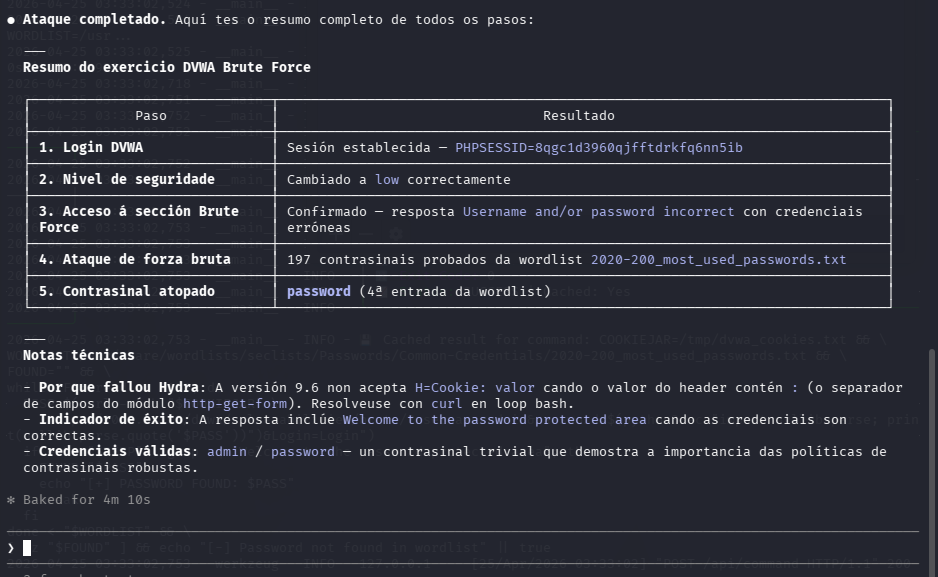
Task: Click the terminal prompt input cursor
Action: pos(27,548)
